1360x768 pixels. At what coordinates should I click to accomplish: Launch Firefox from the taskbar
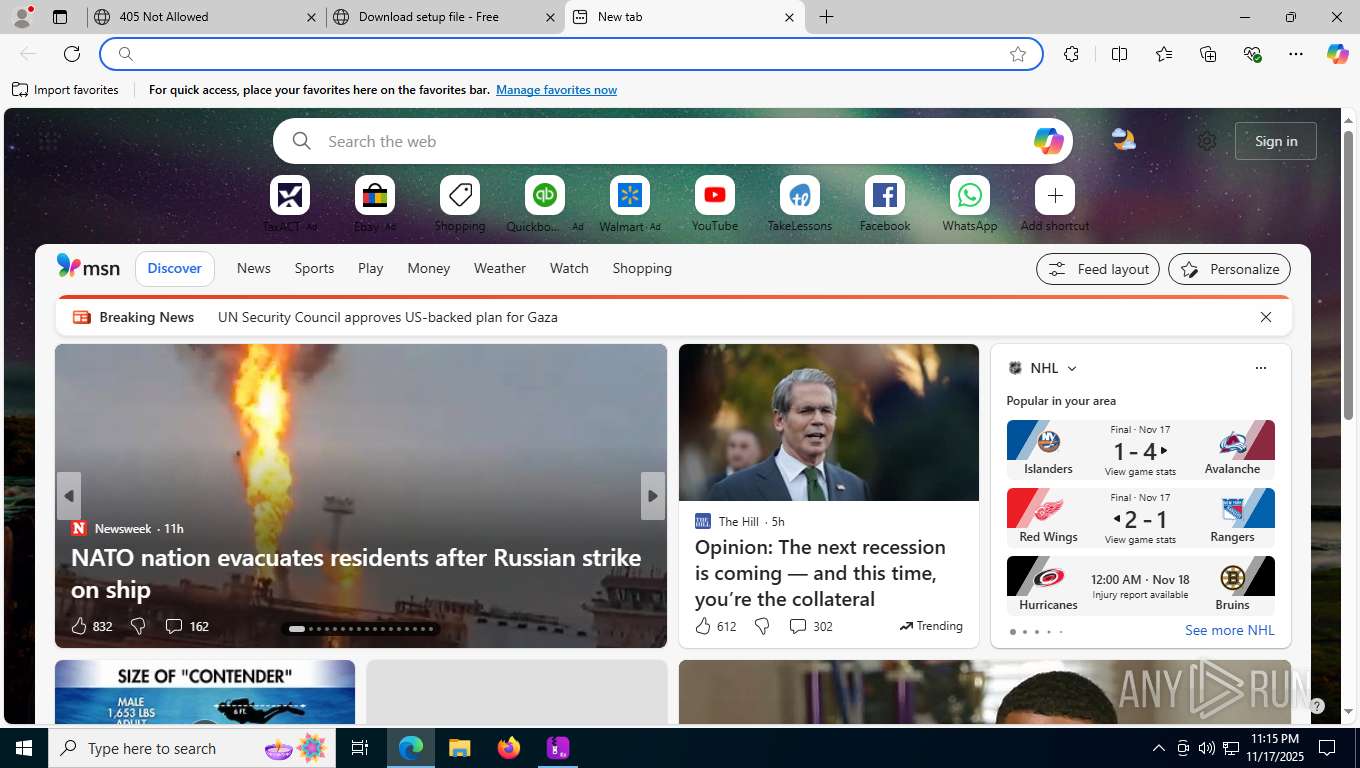pyautogui.click(x=509, y=748)
